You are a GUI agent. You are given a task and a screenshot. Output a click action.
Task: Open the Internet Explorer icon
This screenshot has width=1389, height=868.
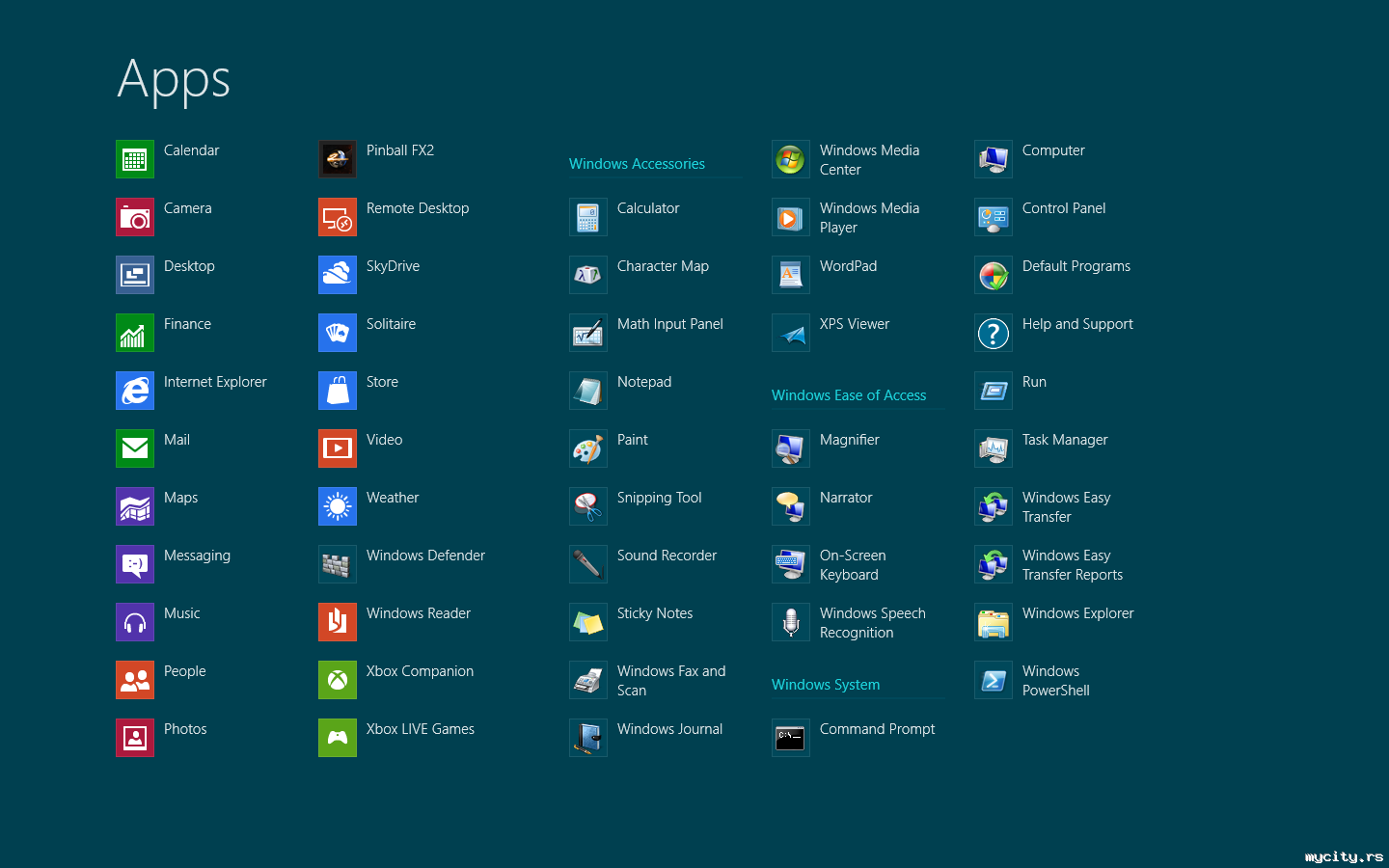coord(135,391)
